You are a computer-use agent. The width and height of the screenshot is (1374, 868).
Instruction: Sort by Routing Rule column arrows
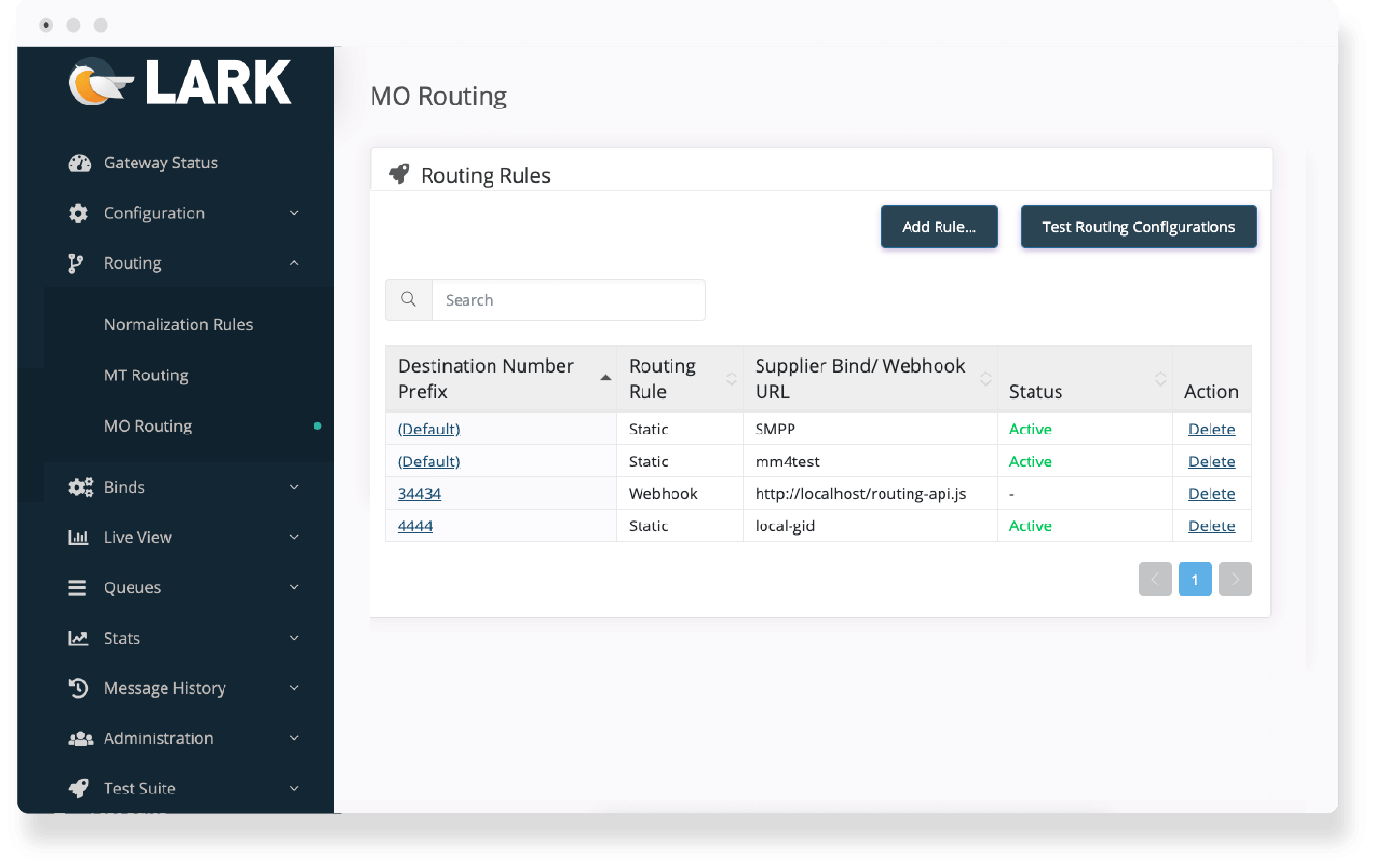732,378
